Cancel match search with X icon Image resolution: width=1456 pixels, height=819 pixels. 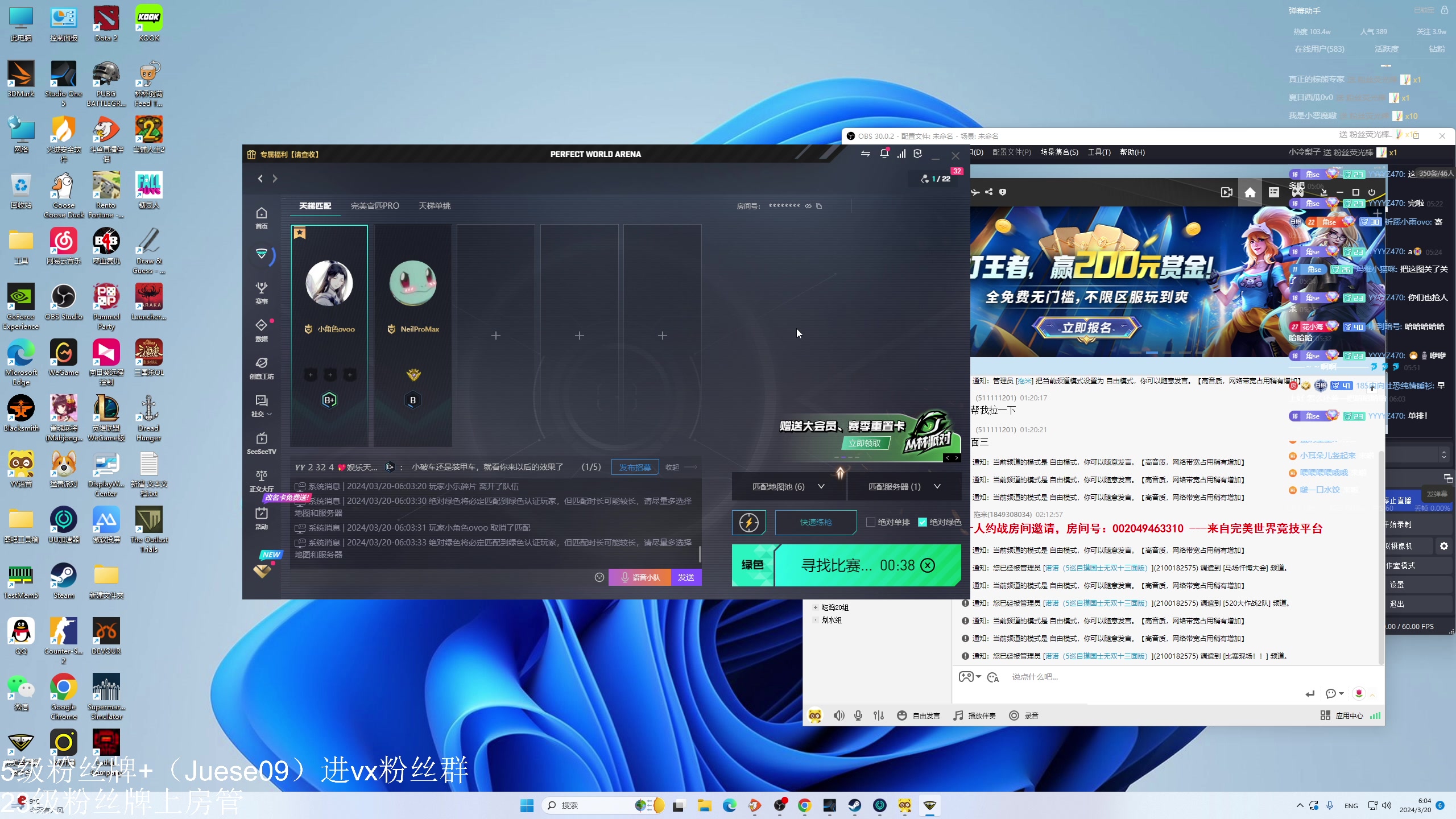928,565
